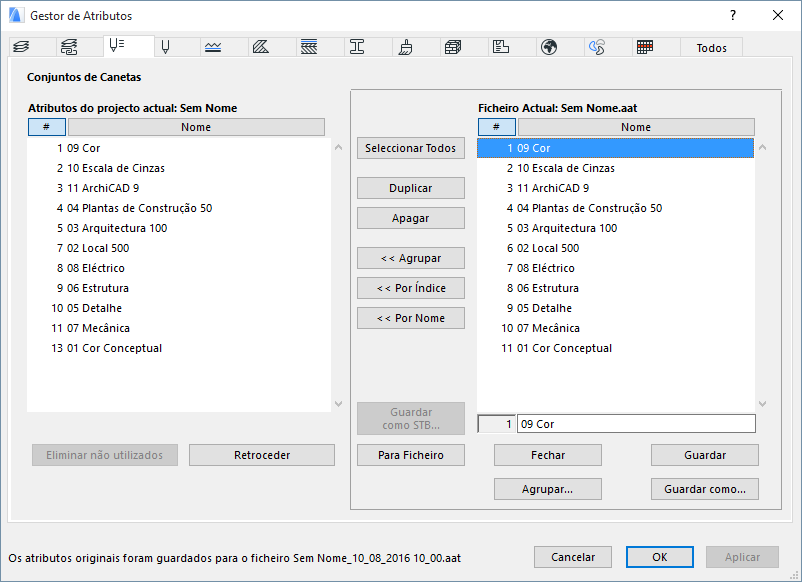Sort project attributes by Nome column
Image resolution: width=802 pixels, height=582 pixels.
pos(196,127)
